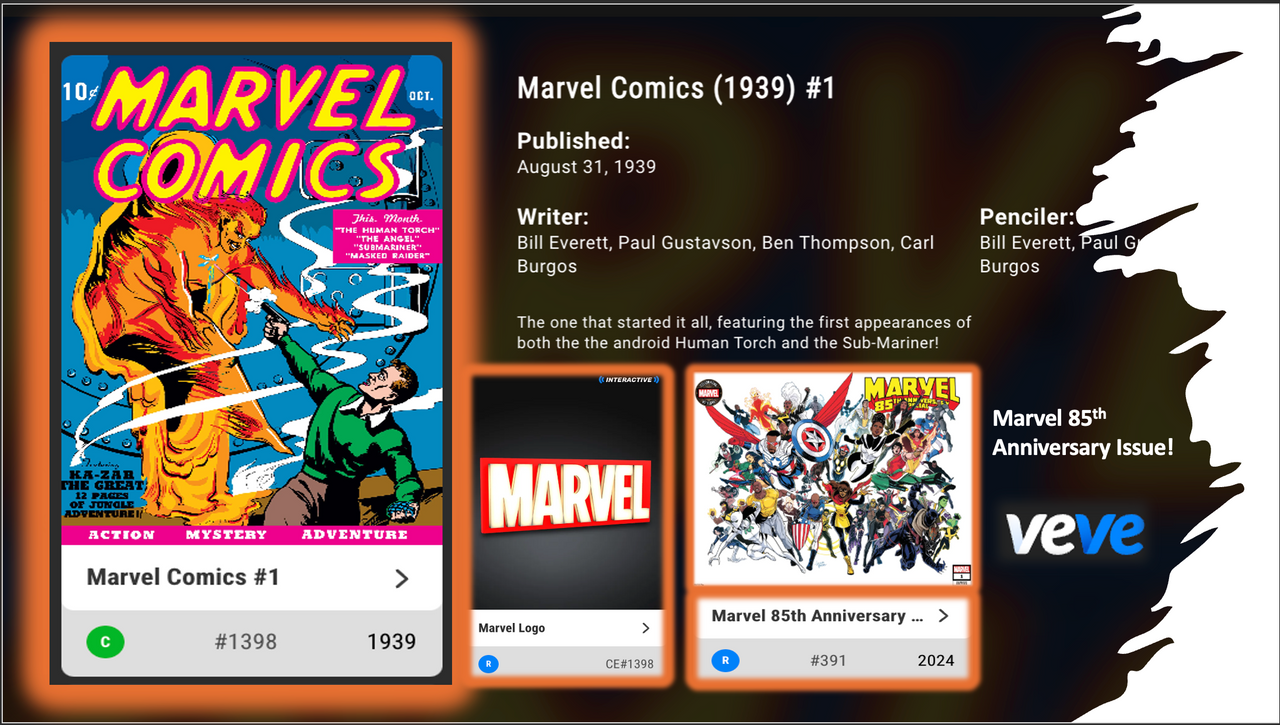This screenshot has height=725, width=1280.
Task: Open Marvel Logo card chevron
Action: (646, 628)
